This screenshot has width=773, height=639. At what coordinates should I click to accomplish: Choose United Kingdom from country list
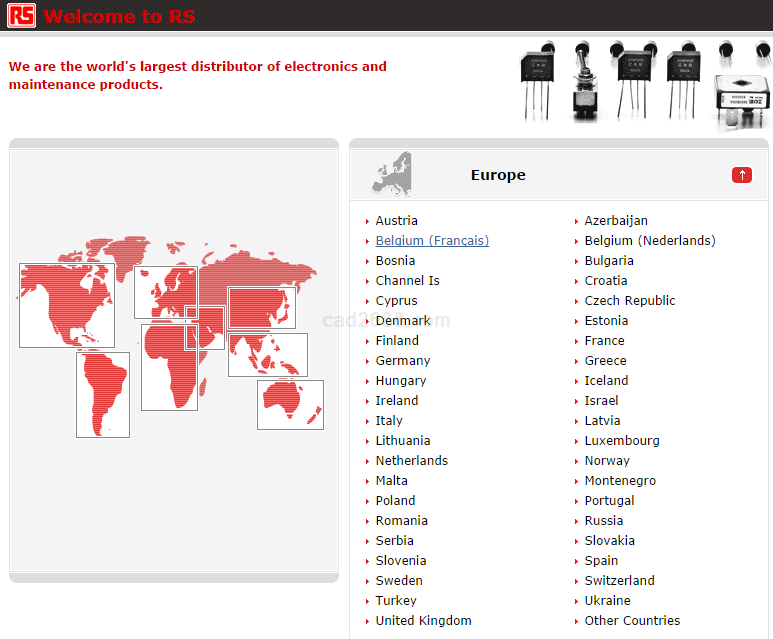pyautogui.click(x=423, y=621)
